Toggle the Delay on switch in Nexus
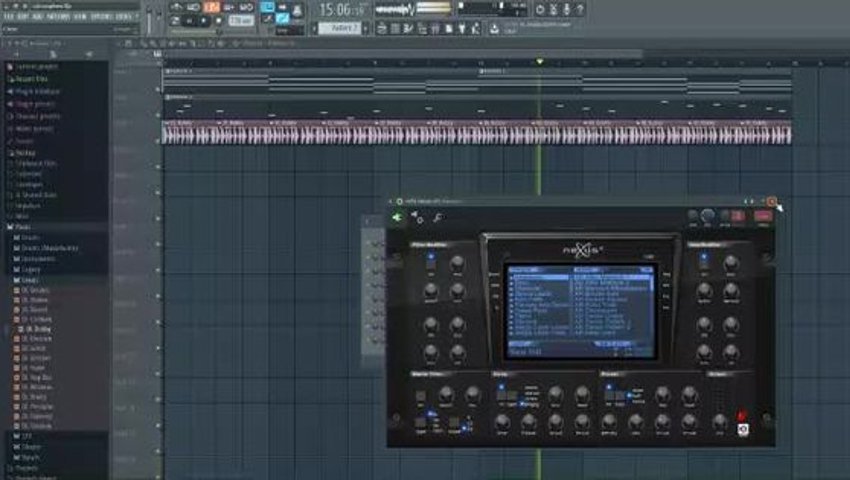 [501, 388]
